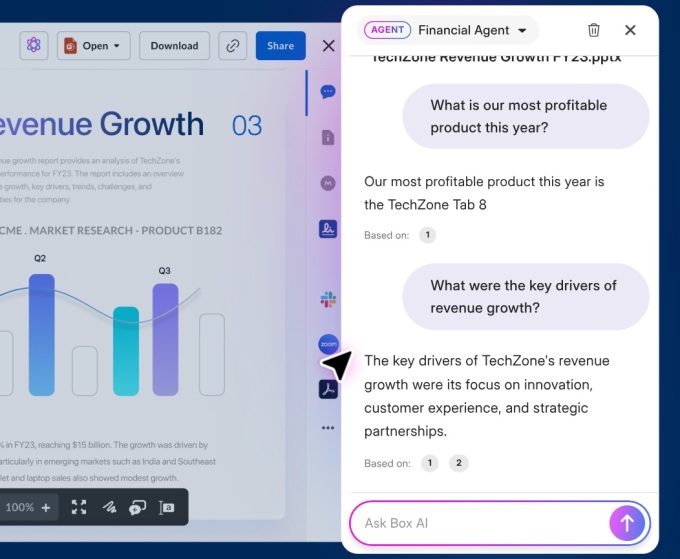Image resolution: width=680 pixels, height=559 pixels.
Task: Open the file info details icon
Action: (328, 138)
